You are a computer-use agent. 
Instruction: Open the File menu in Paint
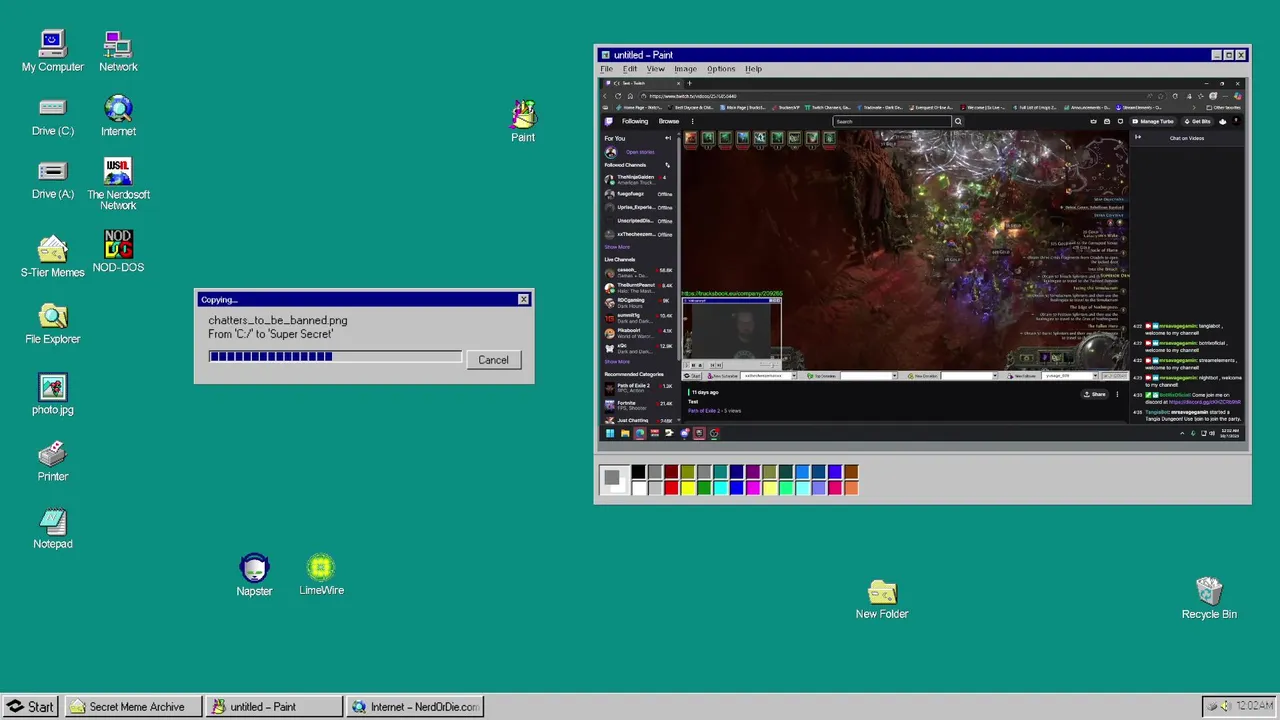point(606,69)
